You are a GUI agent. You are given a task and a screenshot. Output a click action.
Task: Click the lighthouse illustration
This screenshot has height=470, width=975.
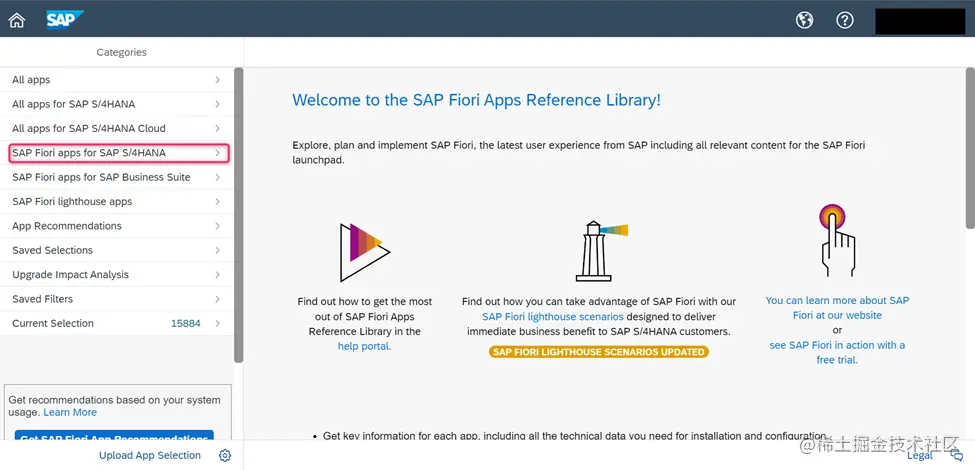click(601, 251)
